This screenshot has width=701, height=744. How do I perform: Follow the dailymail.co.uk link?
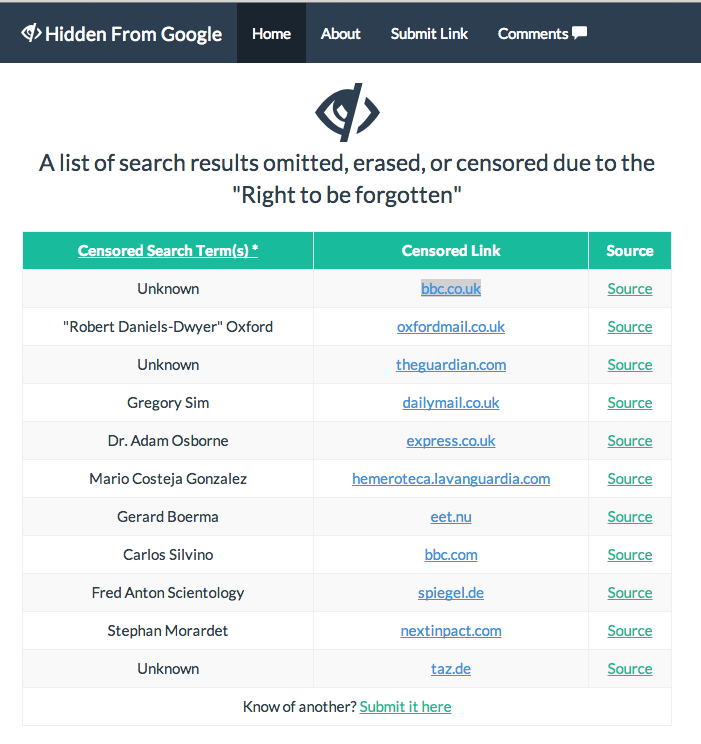[x=451, y=403]
